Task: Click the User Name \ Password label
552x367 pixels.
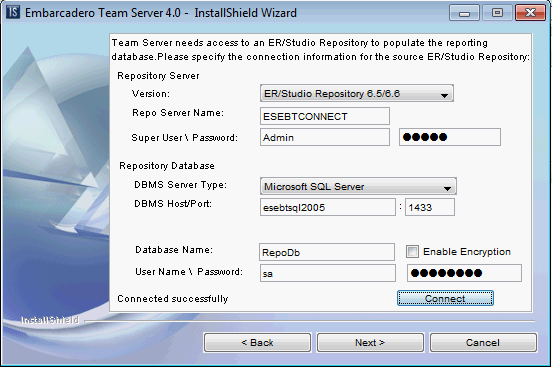Action: [x=189, y=272]
